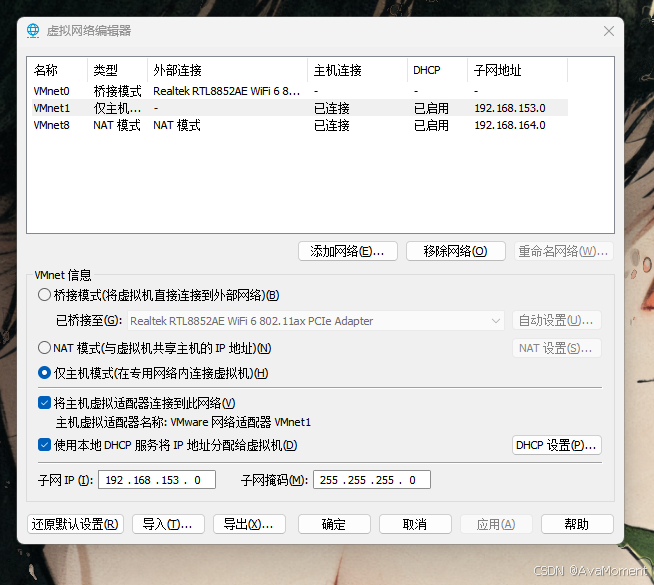Select the VMnet1 network row
Viewport: 654px width, 585px height.
point(299,108)
